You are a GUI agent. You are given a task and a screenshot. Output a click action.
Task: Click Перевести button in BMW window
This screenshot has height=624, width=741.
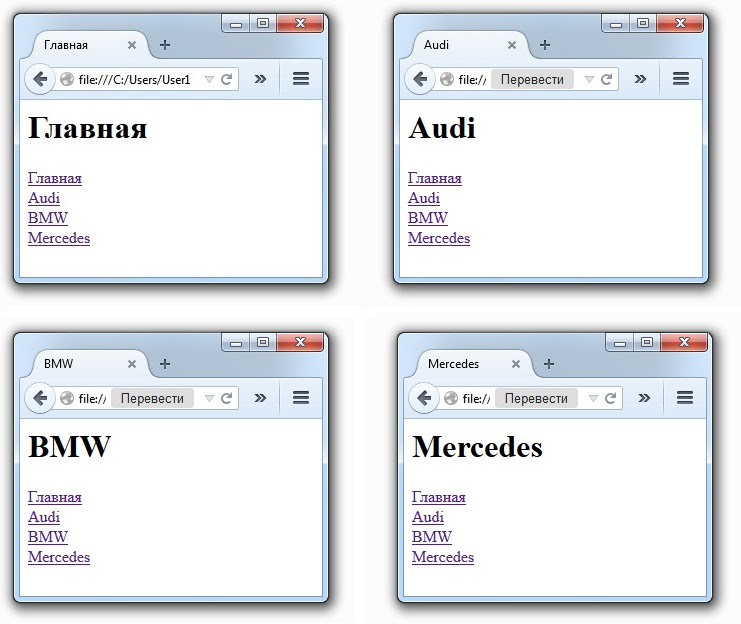tap(152, 398)
